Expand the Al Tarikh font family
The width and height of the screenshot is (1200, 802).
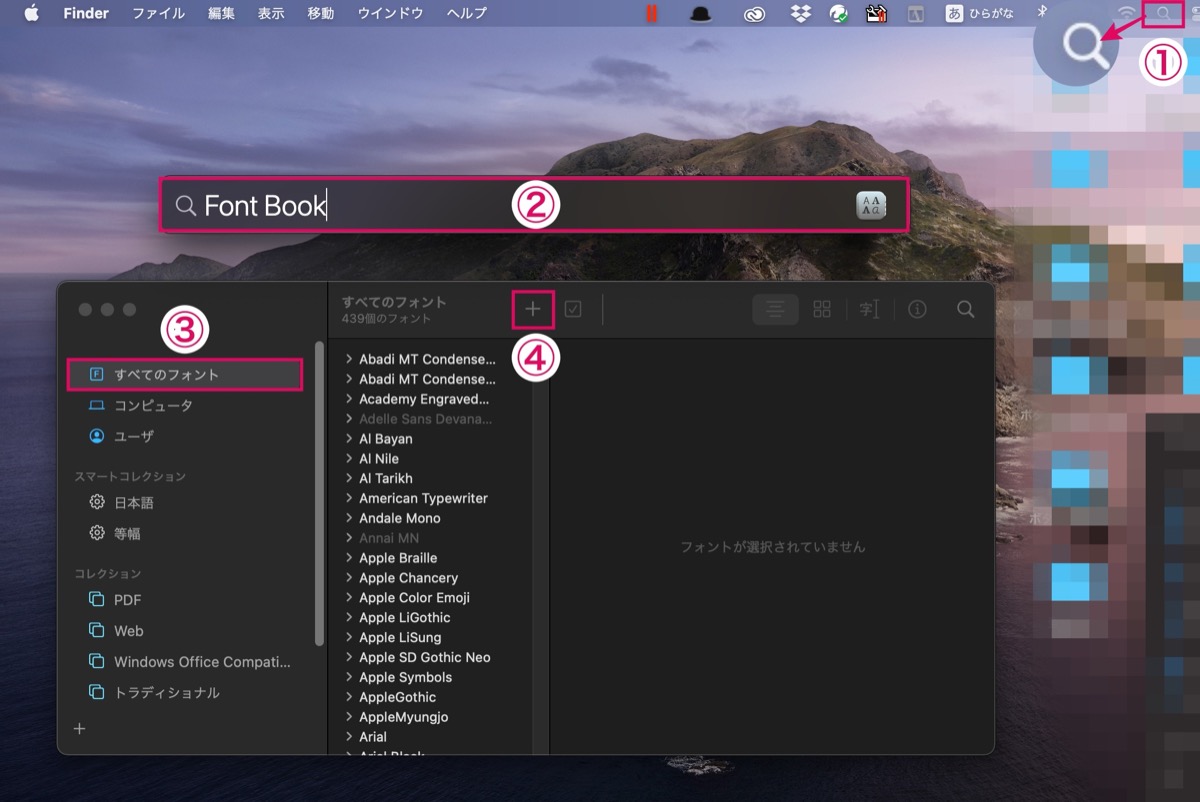(x=348, y=479)
